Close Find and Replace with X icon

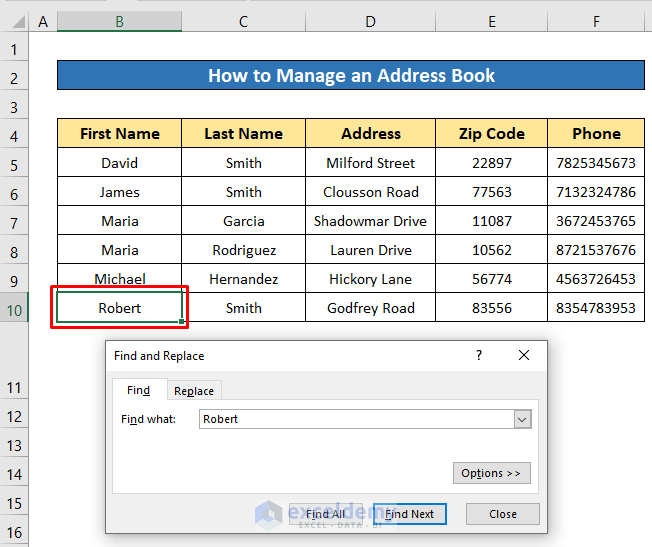[x=524, y=355]
